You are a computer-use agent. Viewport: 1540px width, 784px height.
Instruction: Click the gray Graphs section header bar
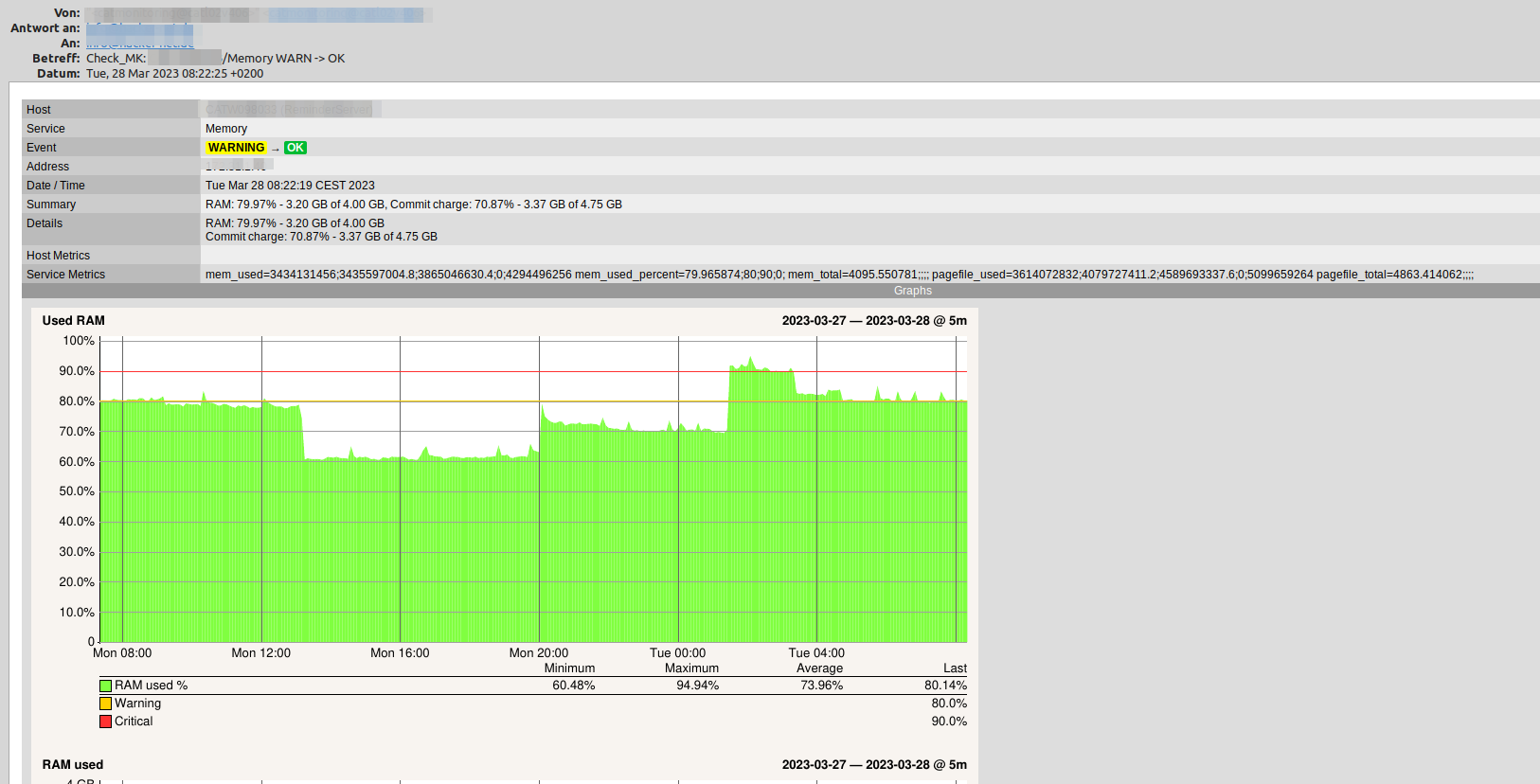click(912, 291)
